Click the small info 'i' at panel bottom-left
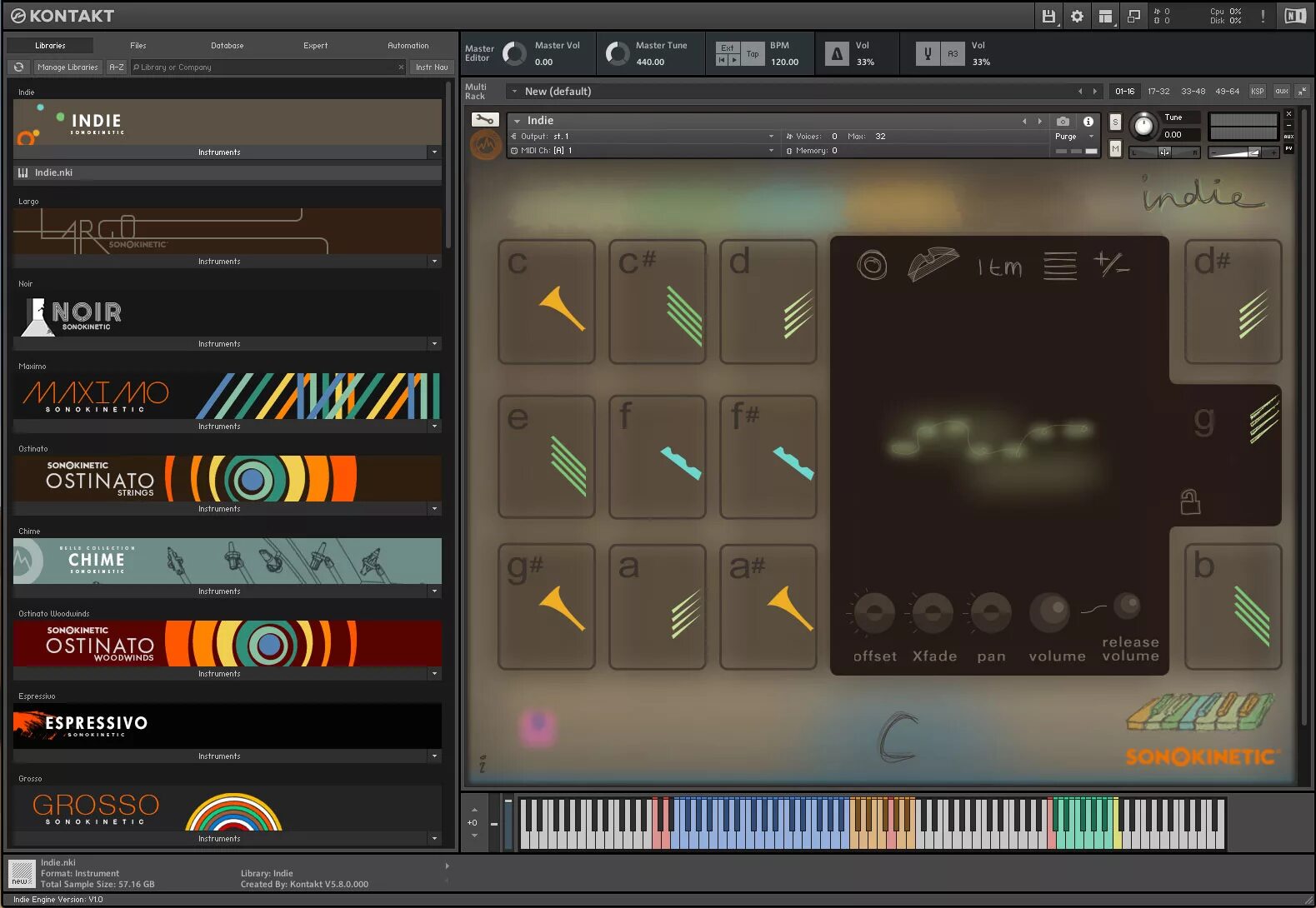This screenshot has height=908, width=1316. (482, 763)
